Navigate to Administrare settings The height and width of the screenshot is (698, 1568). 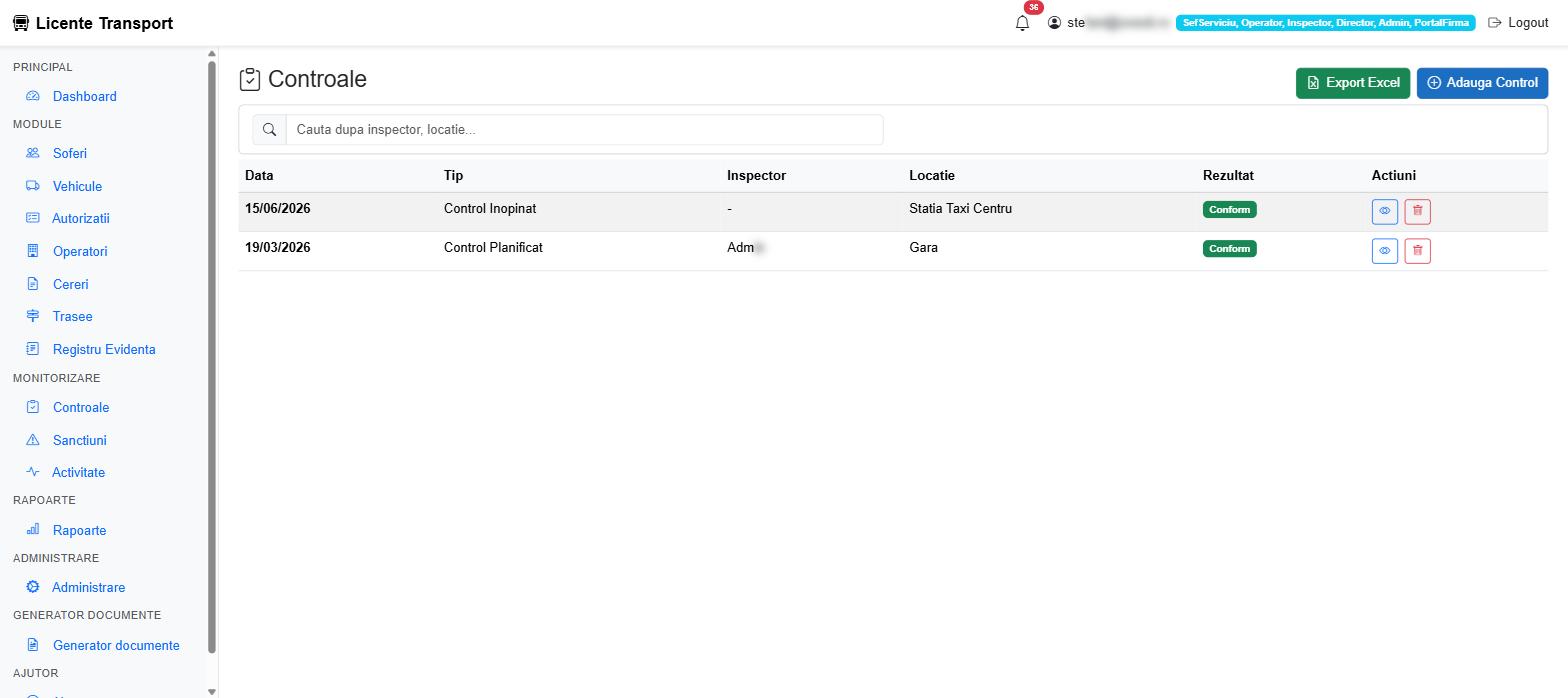88,587
